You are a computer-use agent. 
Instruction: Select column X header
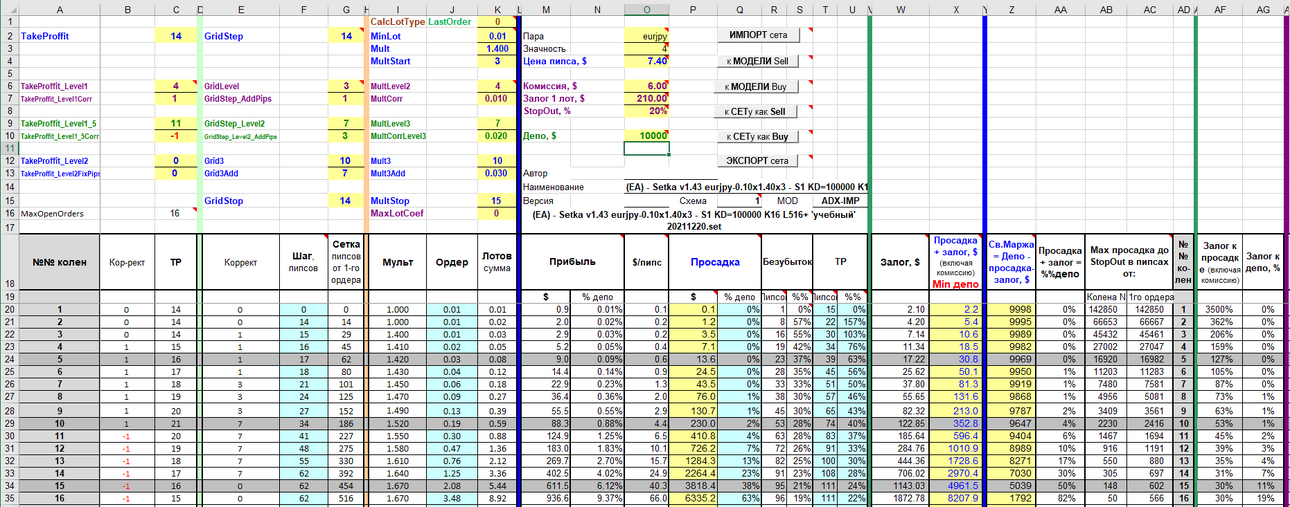coord(956,9)
